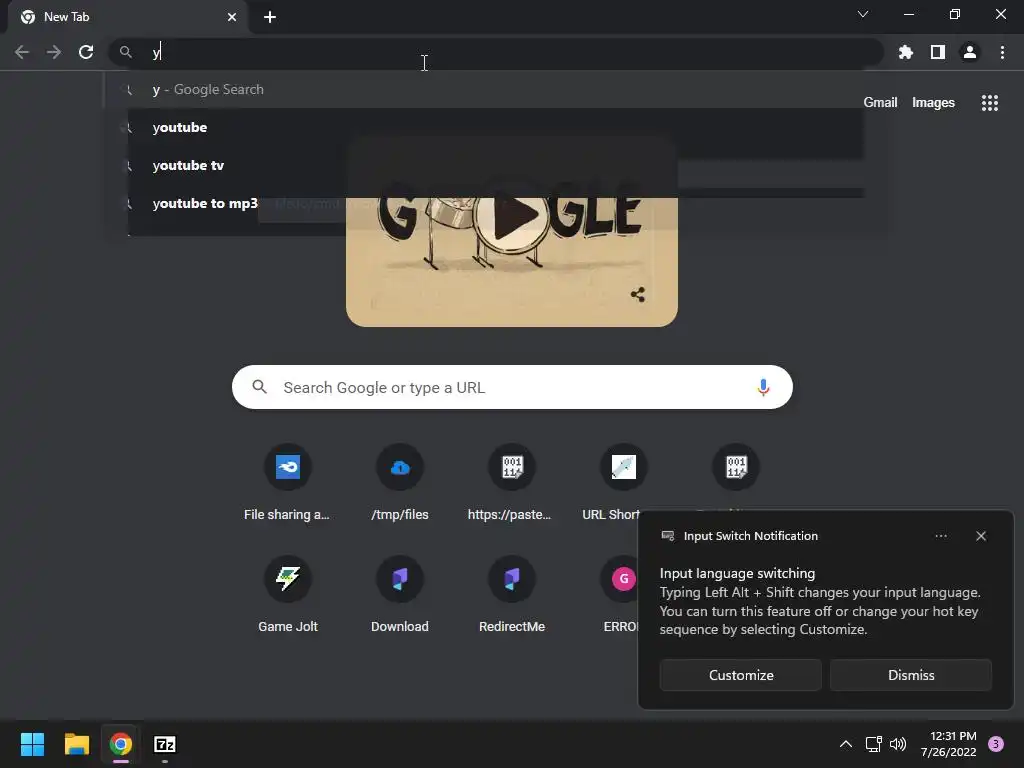Expand the tab search chevron
Screen dimensions: 1024x768
(x=863, y=14)
